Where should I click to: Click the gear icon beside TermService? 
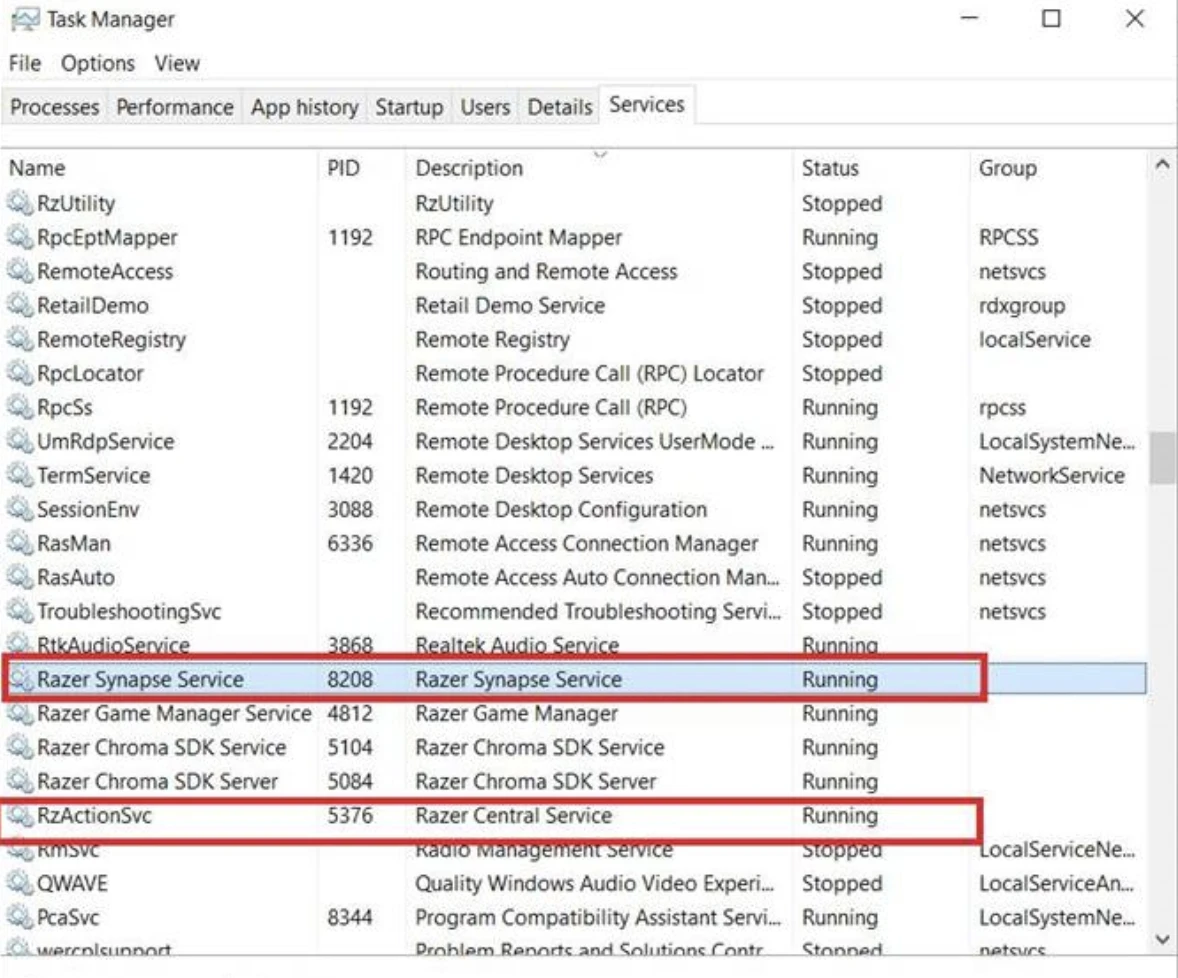click(20, 475)
